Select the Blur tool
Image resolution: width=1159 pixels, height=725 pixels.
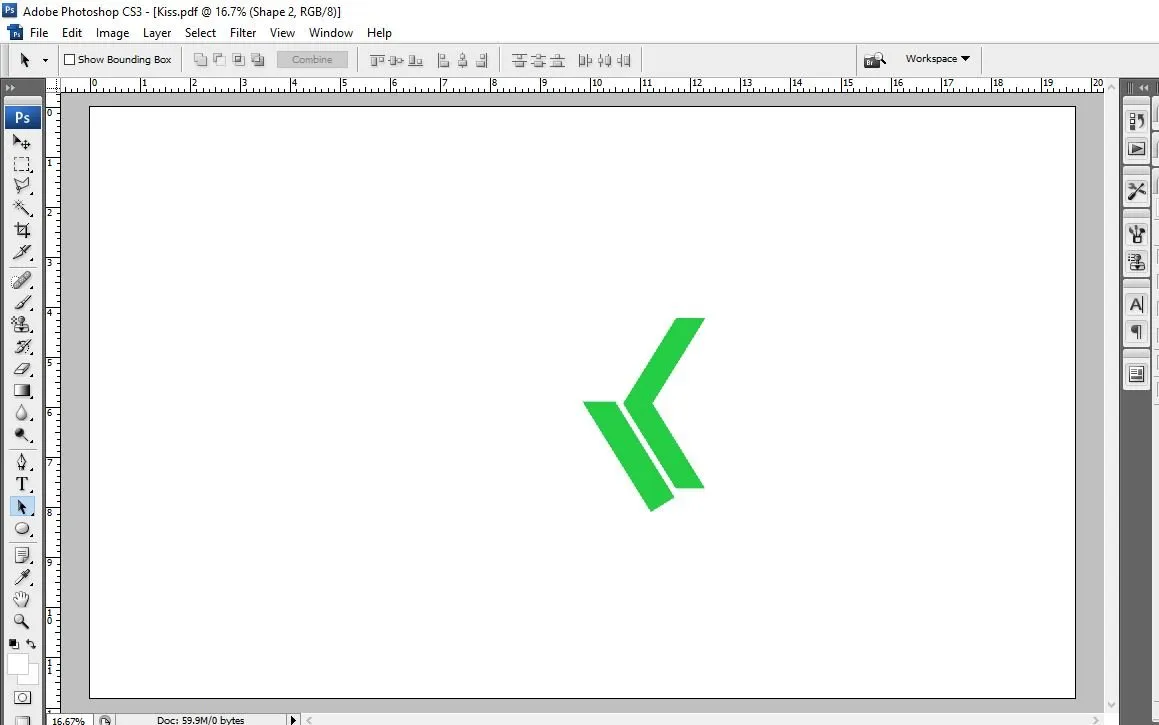(21, 413)
